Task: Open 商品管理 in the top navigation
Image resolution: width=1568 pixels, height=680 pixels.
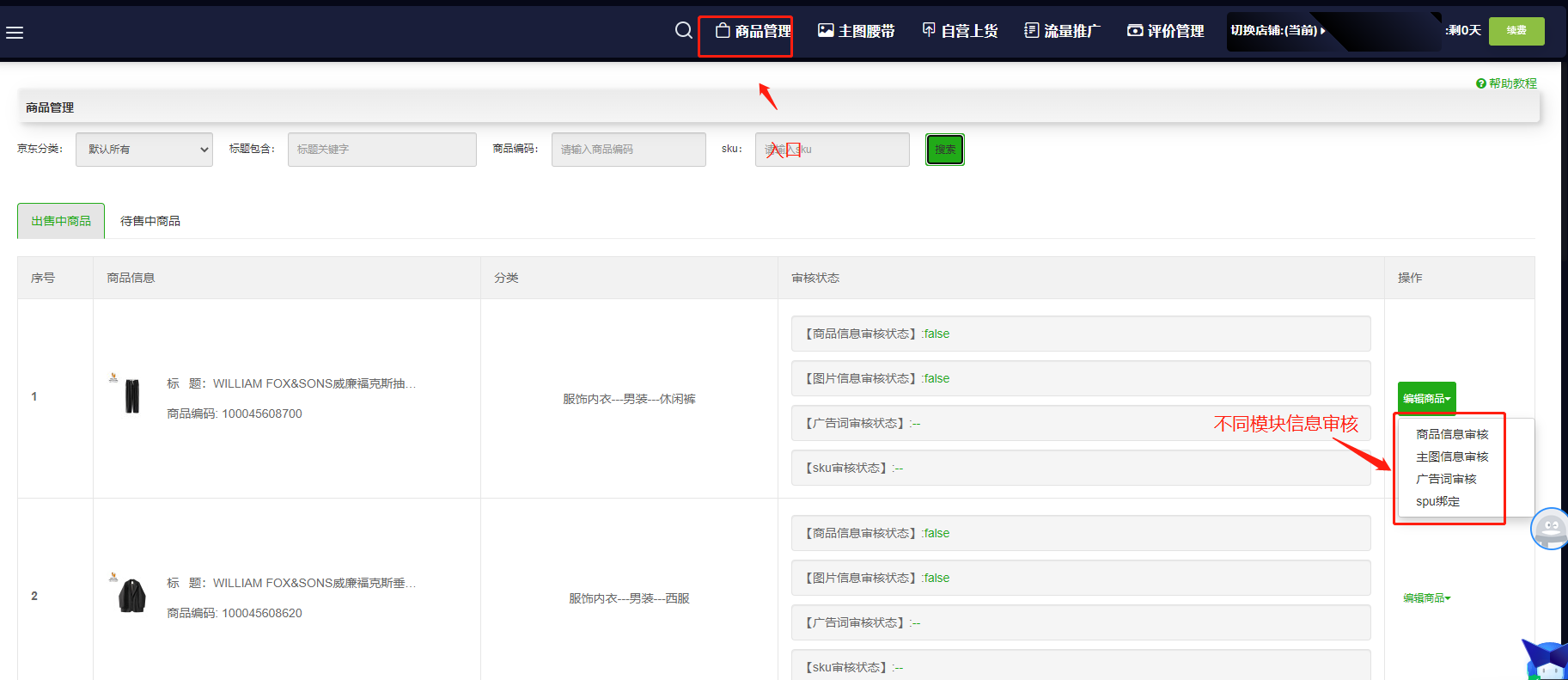Action: pos(753,32)
